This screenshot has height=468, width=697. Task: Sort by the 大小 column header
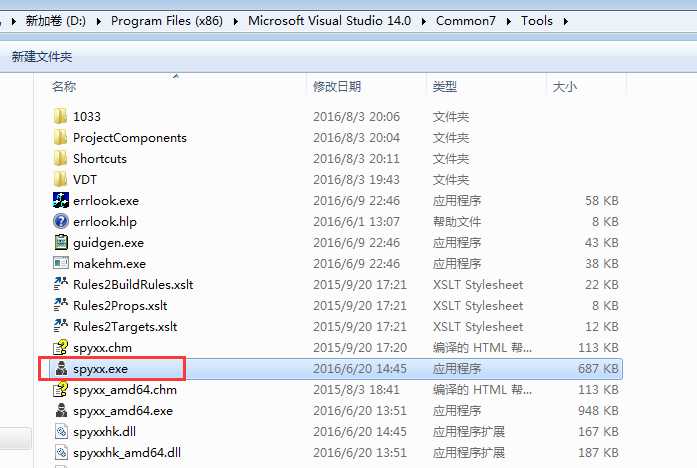[565, 86]
